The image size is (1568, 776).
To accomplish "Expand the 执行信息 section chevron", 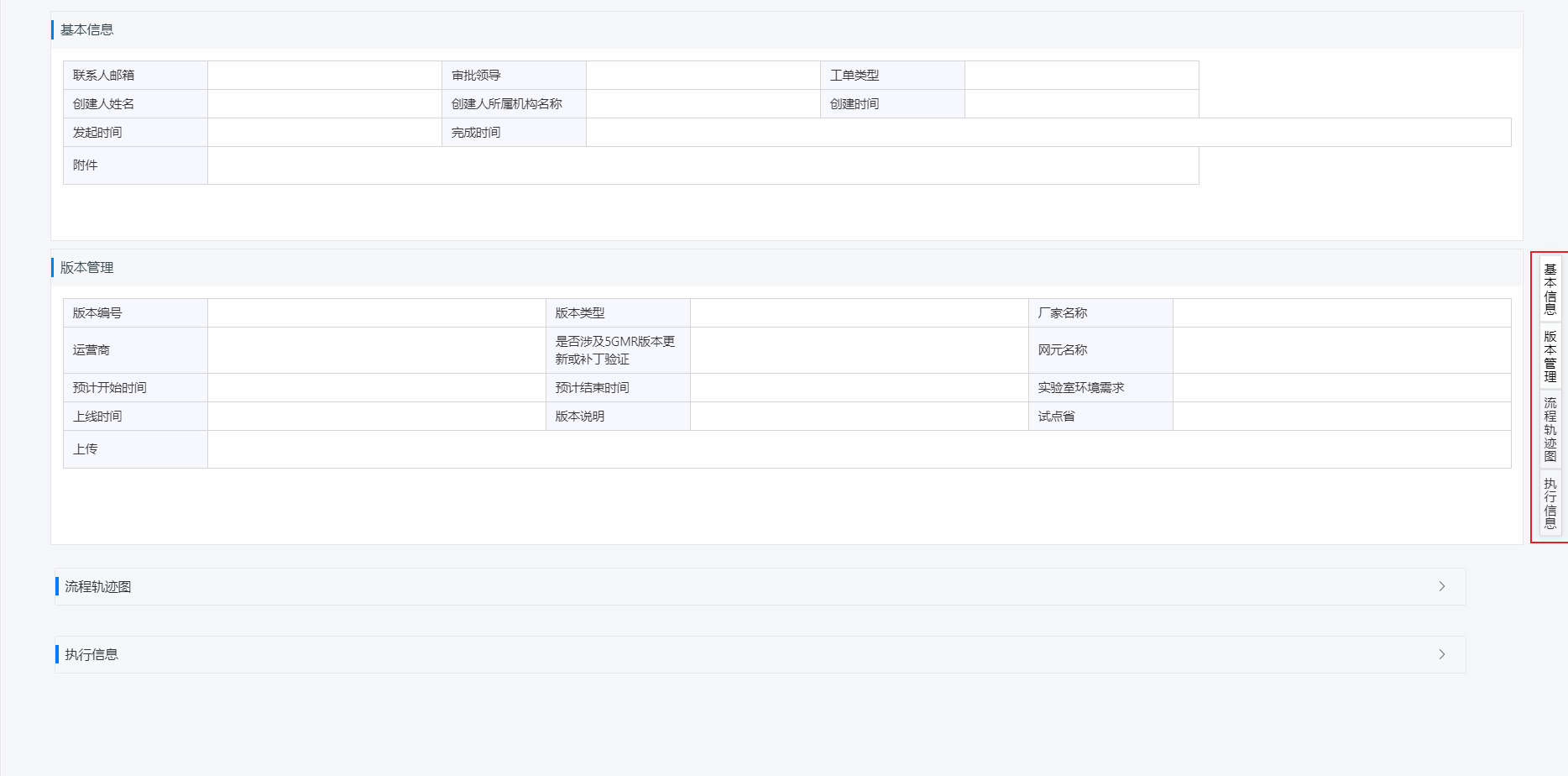I will pyautogui.click(x=1442, y=654).
